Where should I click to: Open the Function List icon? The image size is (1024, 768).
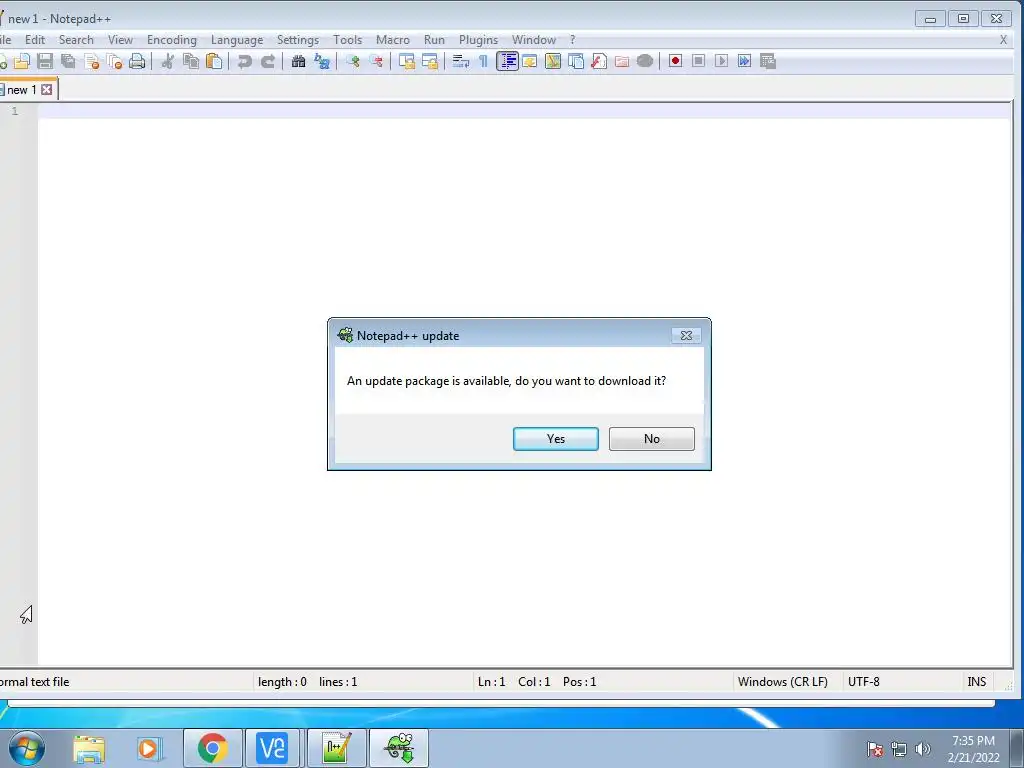pos(599,61)
